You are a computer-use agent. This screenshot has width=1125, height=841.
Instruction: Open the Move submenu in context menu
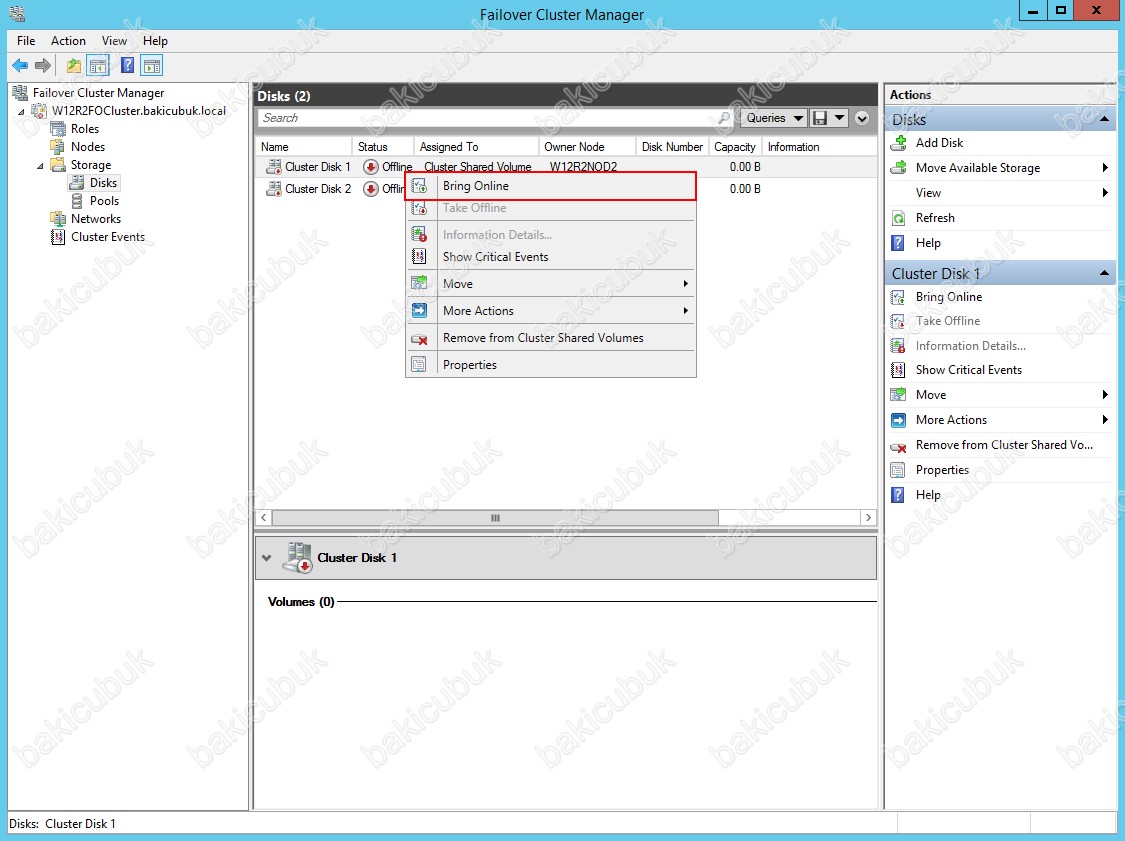pos(551,283)
